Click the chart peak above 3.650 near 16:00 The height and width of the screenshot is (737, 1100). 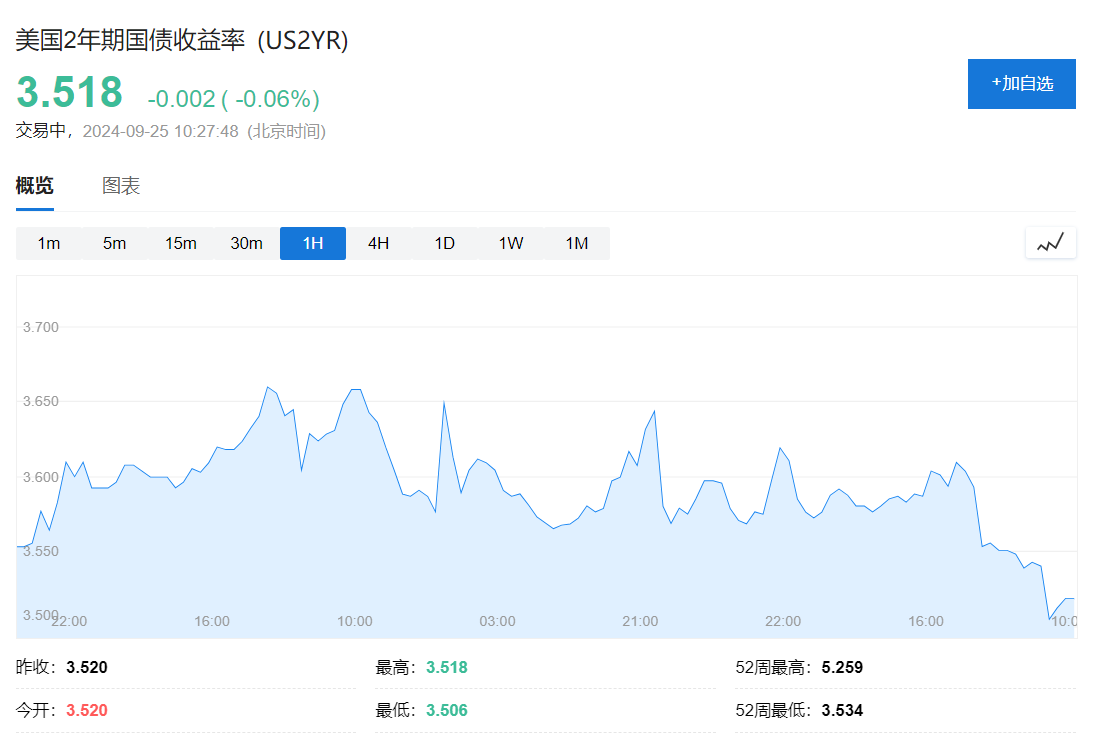point(268,387)
